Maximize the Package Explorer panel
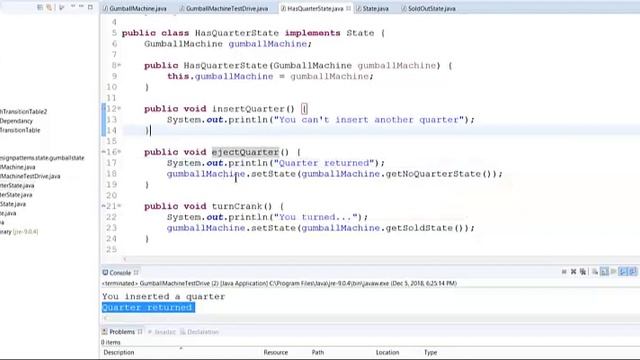The width and height of the screenshot is (640, 360). 90,7
